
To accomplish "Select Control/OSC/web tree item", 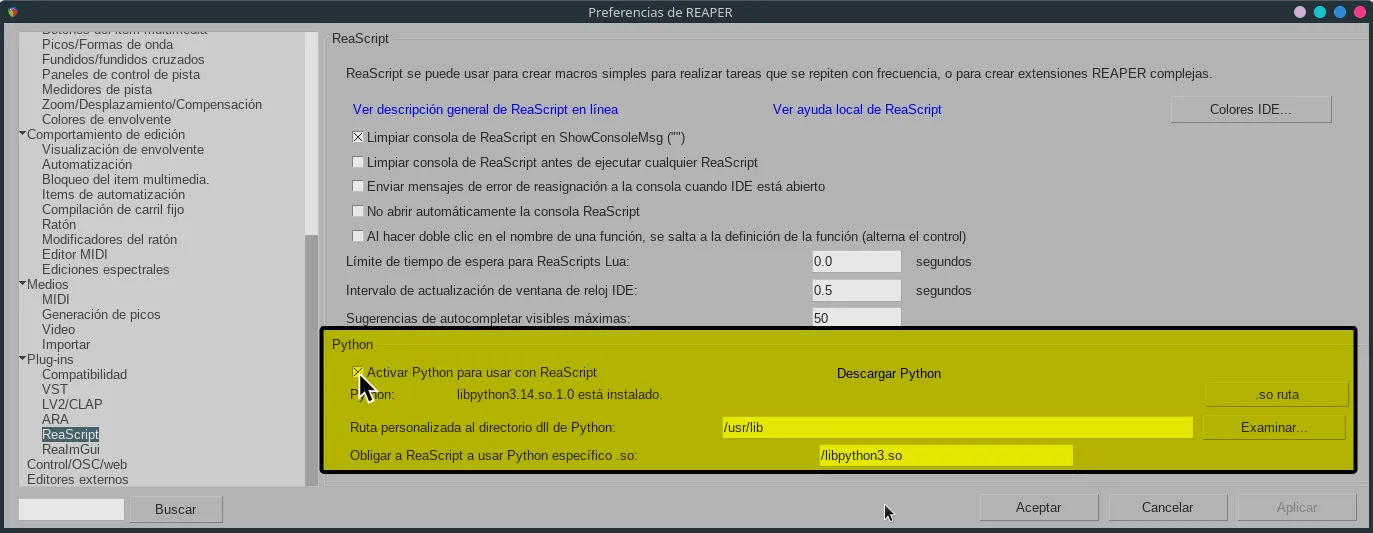I will (77, 465).
